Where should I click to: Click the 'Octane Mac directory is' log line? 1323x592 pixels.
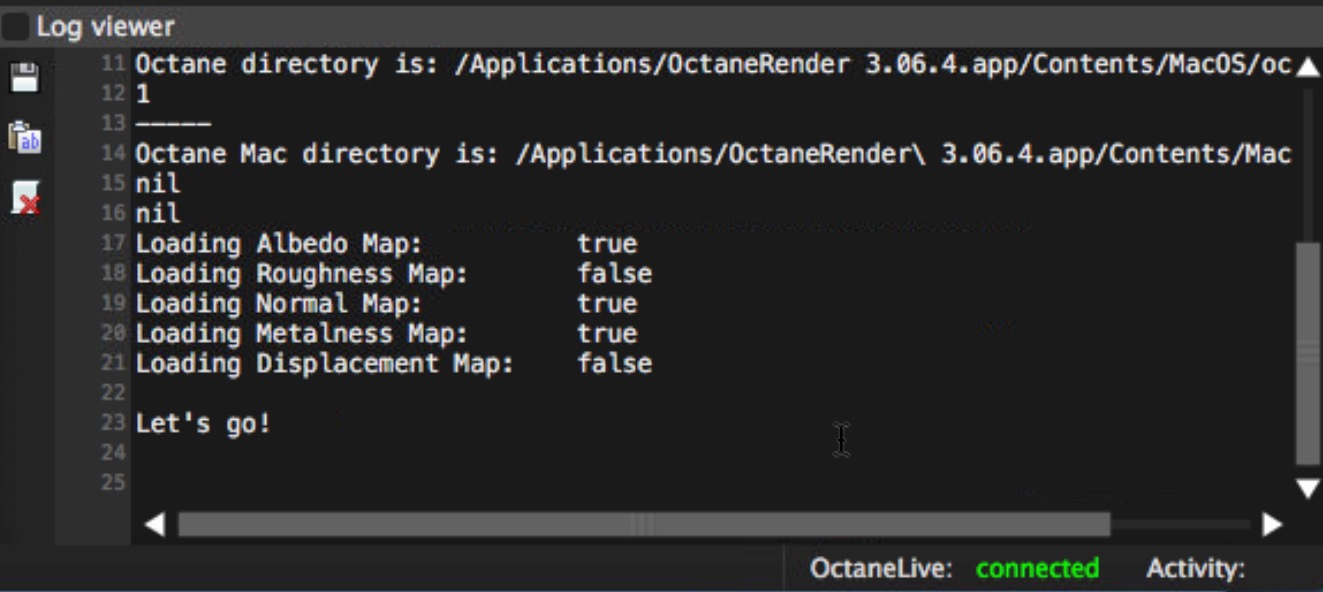713,154
